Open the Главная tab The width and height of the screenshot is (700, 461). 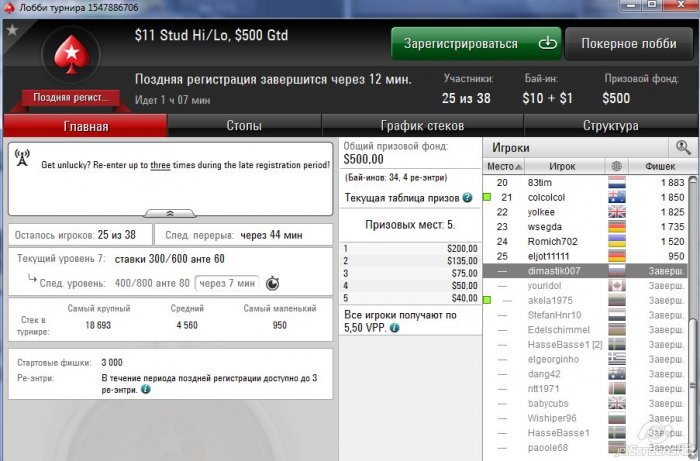click(85, 126)
